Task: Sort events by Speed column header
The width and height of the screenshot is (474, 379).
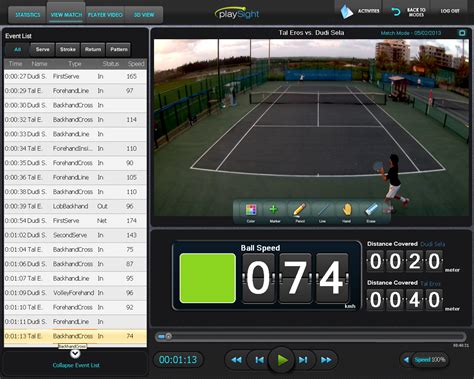Action: 136,64
